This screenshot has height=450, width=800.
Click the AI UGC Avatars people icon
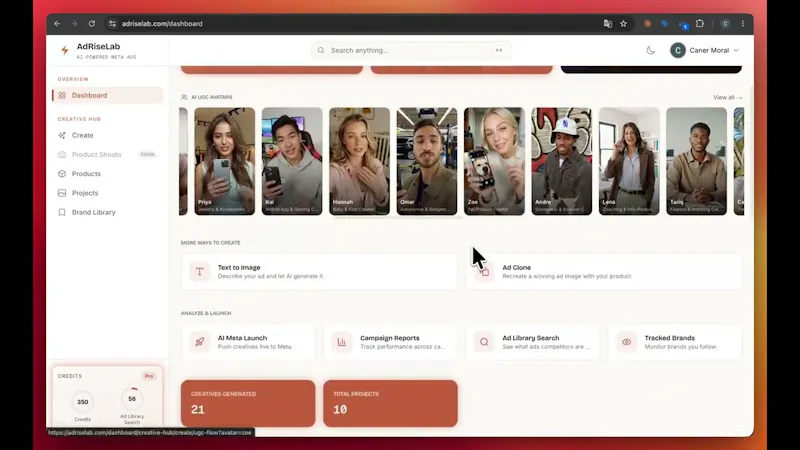point(184,97)
